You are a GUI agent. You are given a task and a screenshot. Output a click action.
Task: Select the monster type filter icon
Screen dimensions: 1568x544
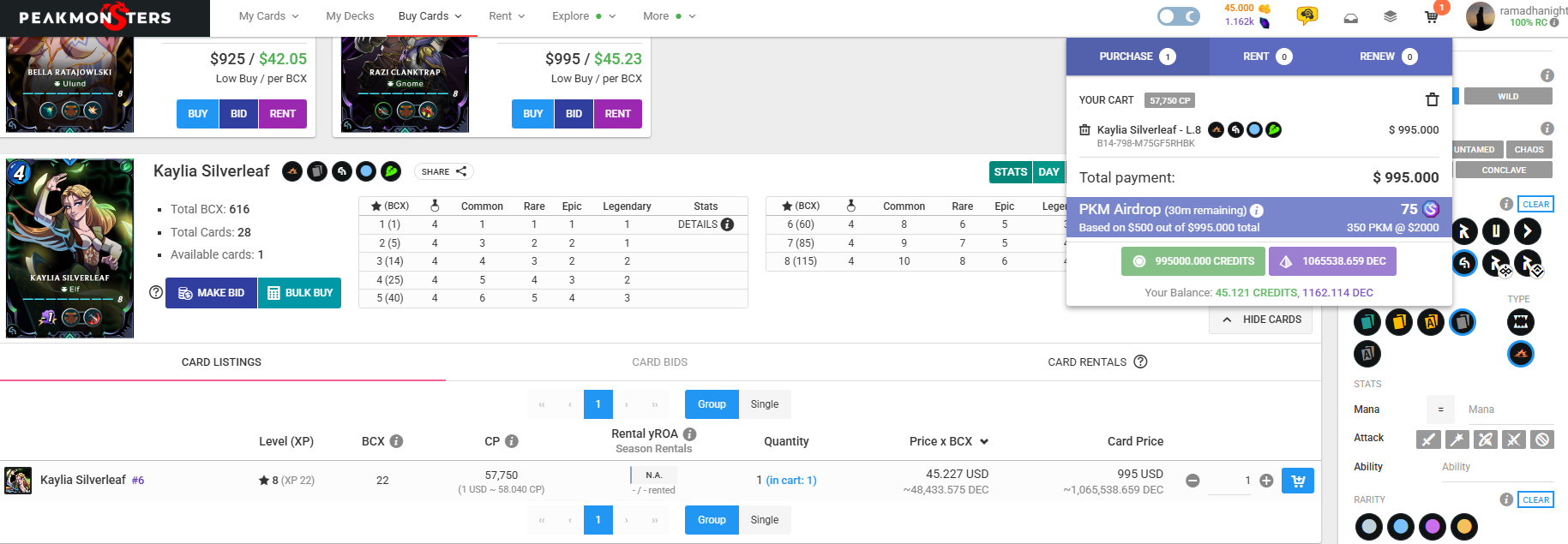pos(1521,322)
